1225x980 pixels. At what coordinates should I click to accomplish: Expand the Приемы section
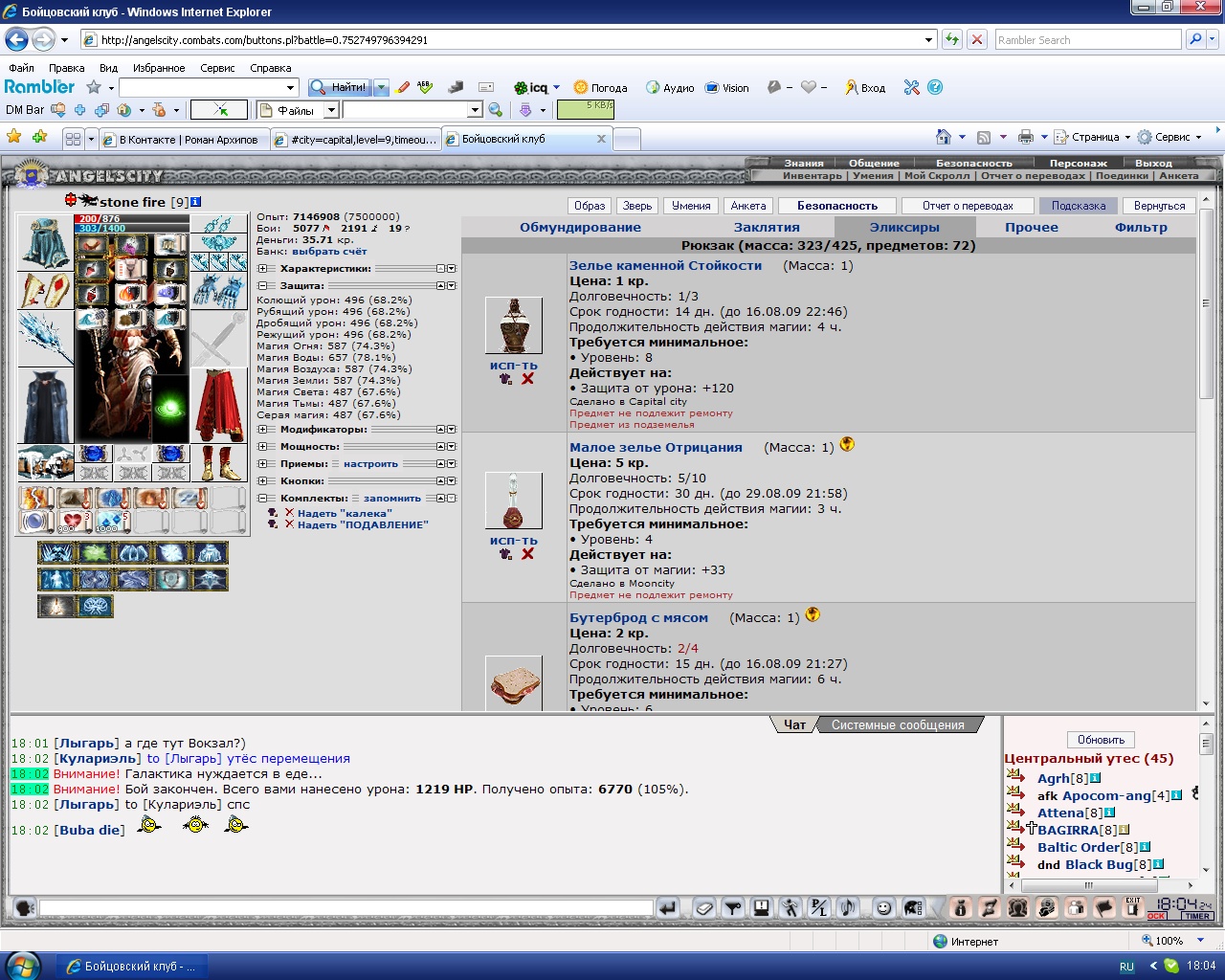pos(262,464)
